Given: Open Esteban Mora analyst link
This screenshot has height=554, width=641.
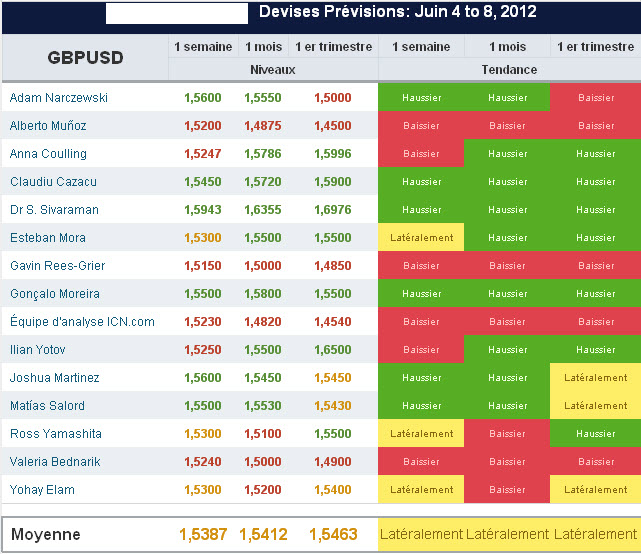Looking at the screenshot, I should pyautogui.click(x=48, y=238).
